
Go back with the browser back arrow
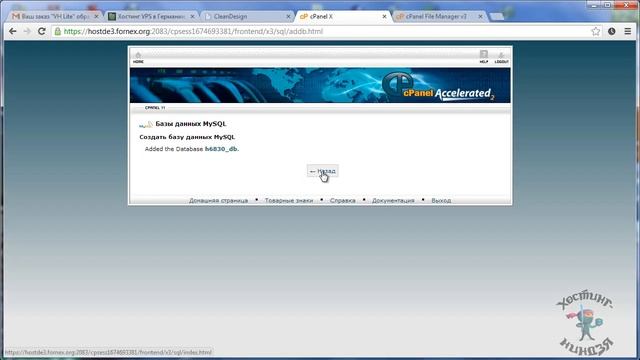tap(13, 31)
